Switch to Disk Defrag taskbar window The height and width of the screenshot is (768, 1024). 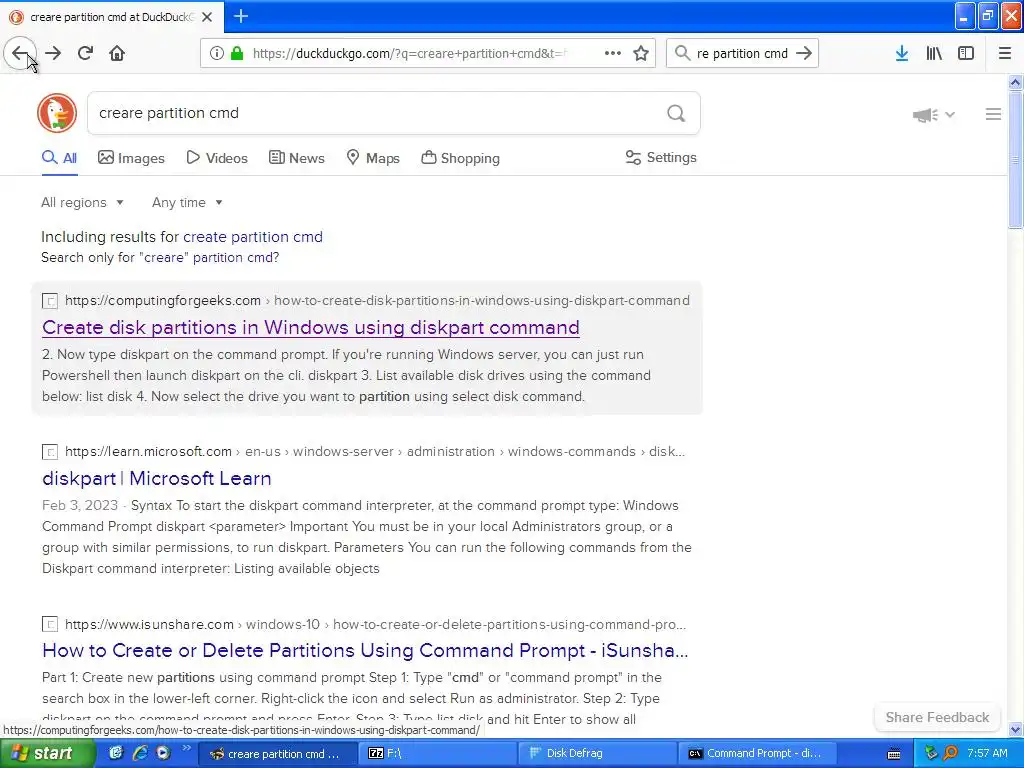pos(598,753)
